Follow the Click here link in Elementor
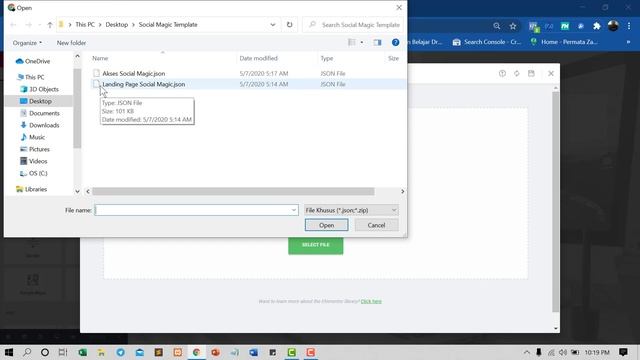 coord(371,301)
